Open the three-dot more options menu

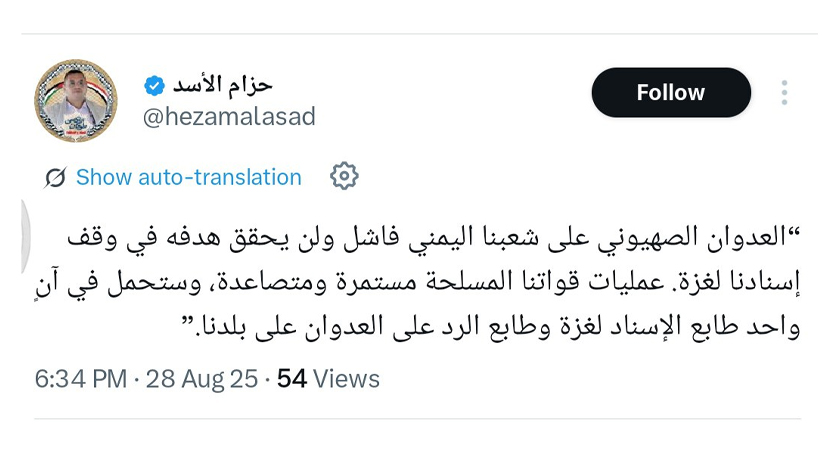coord(784,93)
